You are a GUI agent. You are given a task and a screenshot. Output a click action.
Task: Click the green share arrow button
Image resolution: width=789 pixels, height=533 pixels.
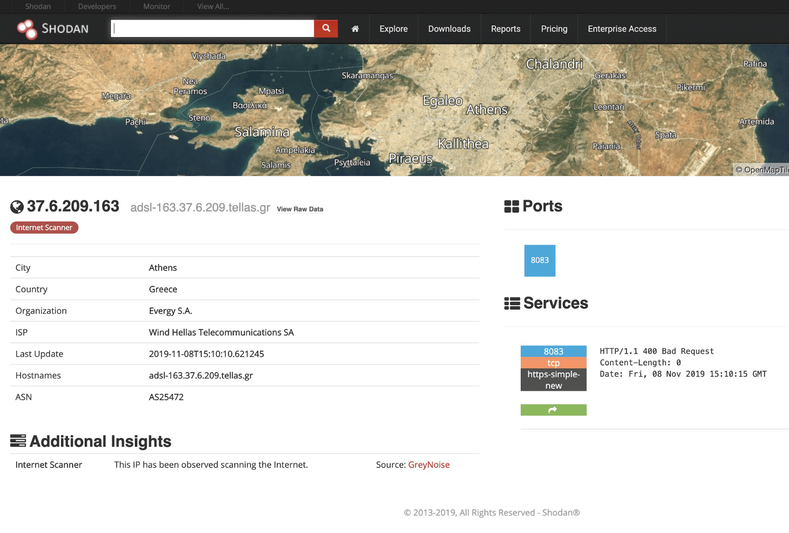point(553,410)
